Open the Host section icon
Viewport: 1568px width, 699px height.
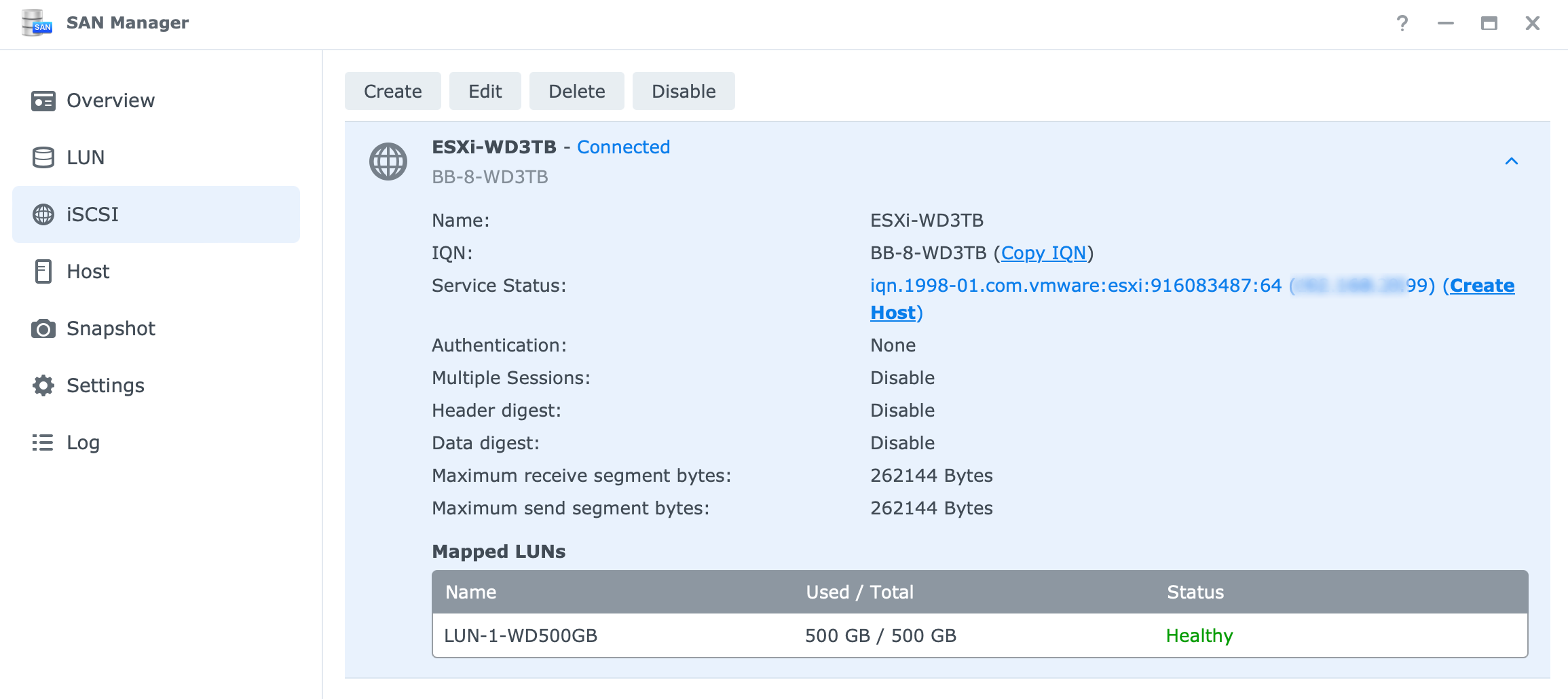point(43,271)
